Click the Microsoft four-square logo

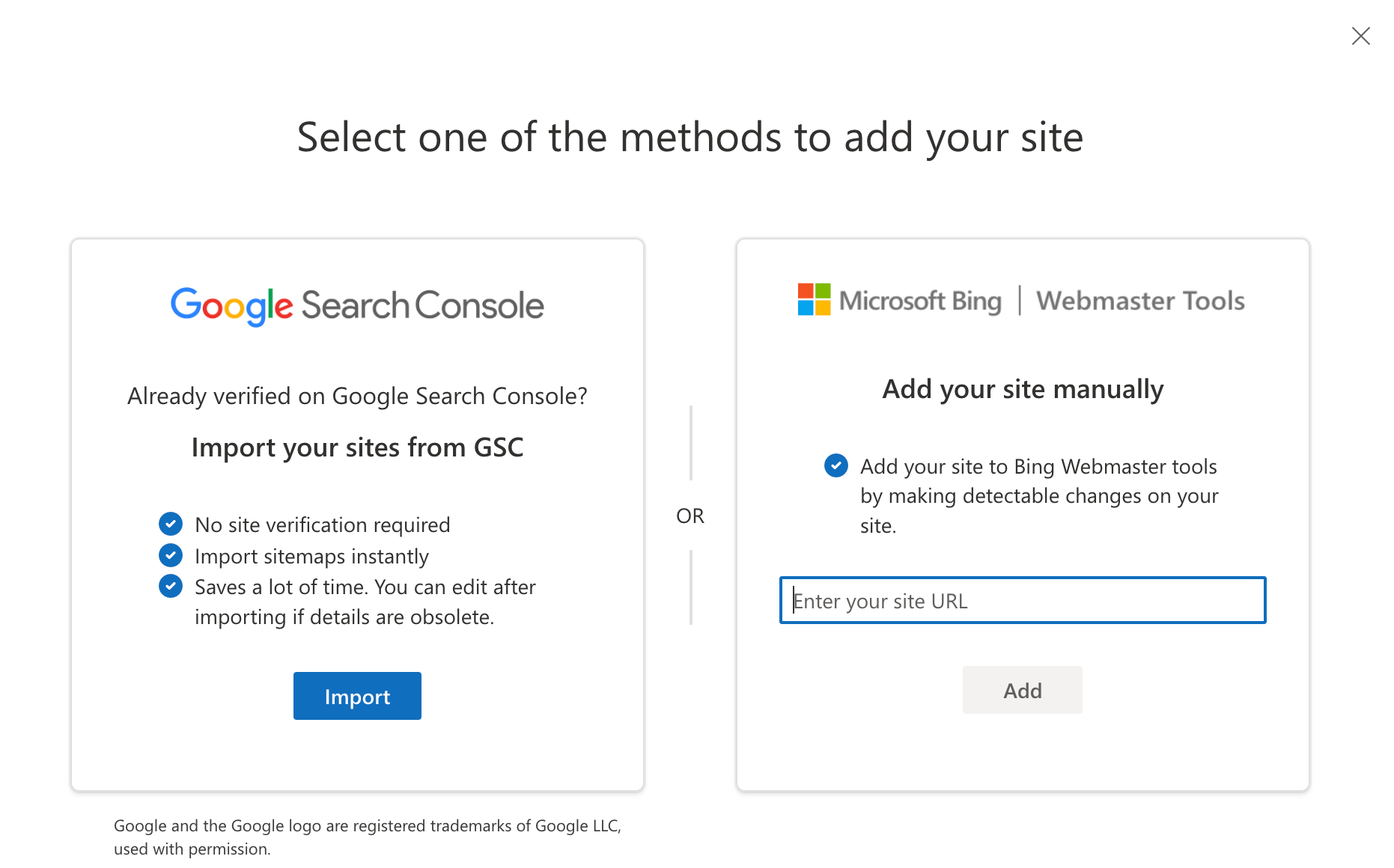(814, 300)
